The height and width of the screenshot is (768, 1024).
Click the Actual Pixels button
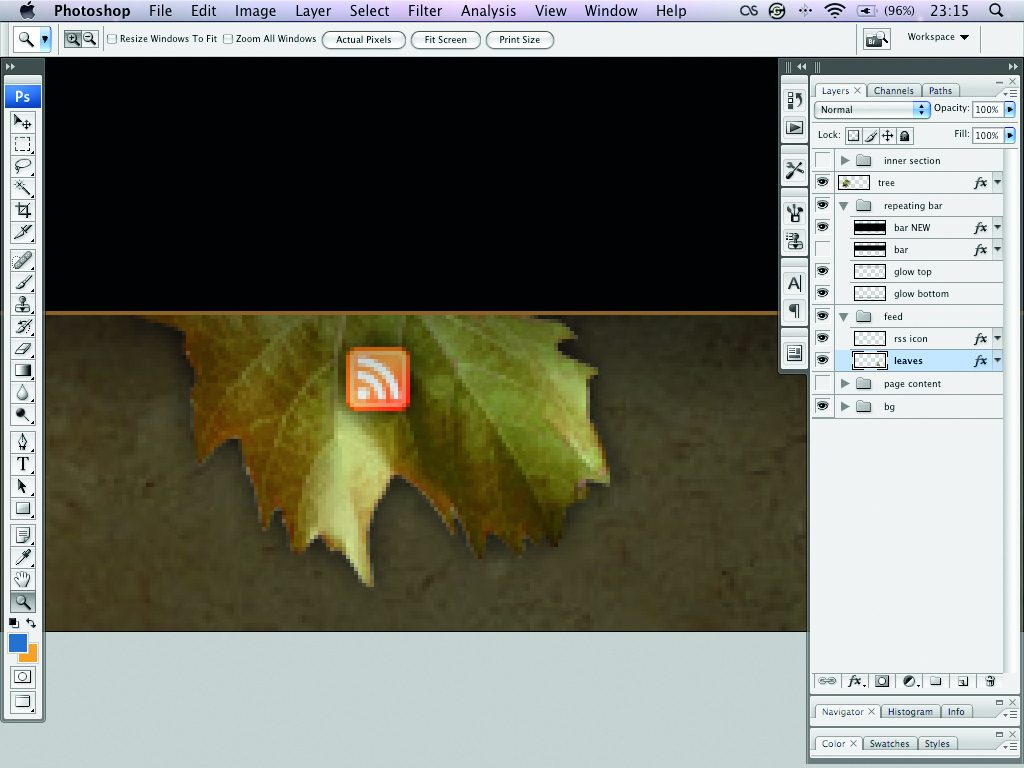click(364, 39)
